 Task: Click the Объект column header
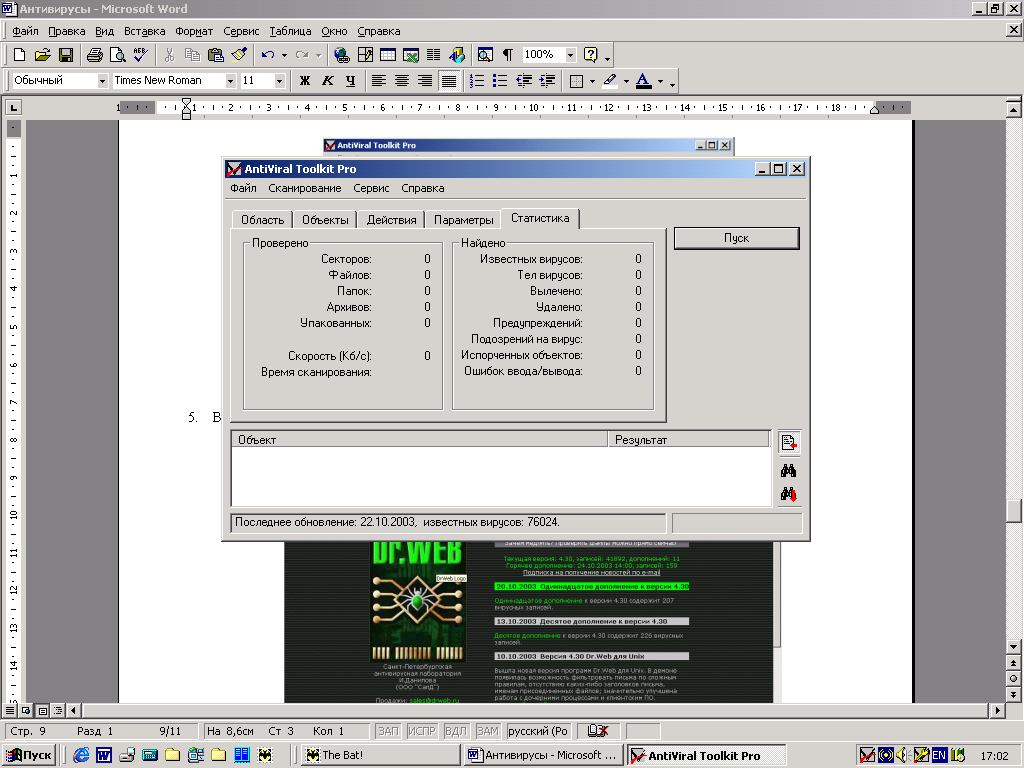tap(419, 440)
